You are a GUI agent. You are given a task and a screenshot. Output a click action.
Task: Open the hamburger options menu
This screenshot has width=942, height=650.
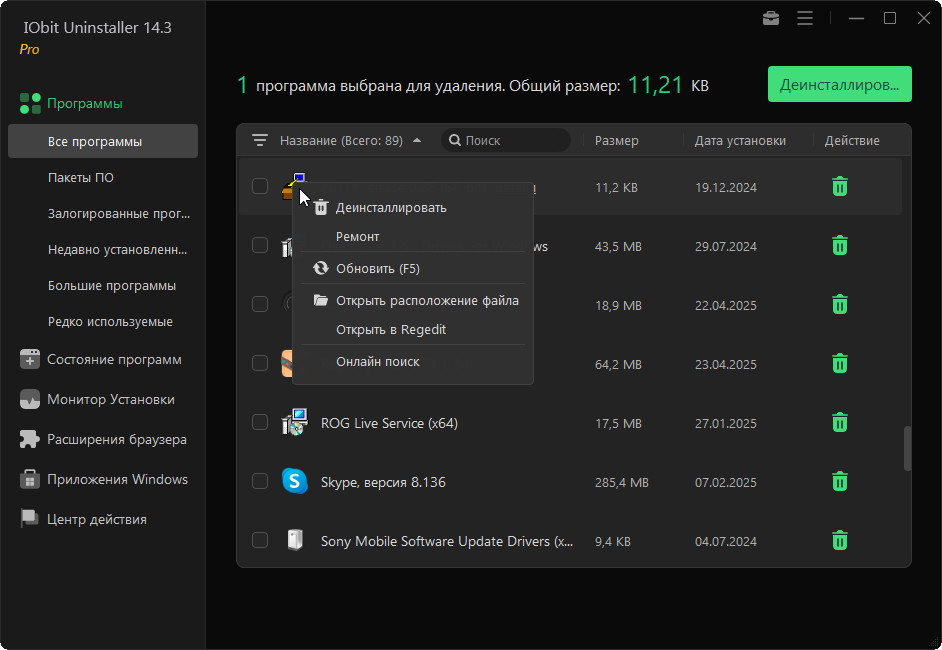(805, 19)
